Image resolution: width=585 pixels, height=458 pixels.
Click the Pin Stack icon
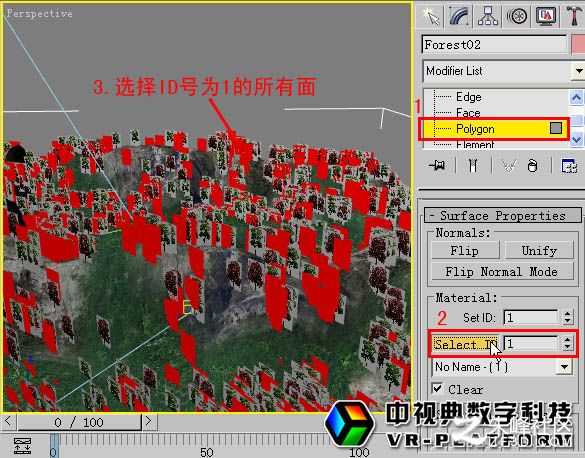click(x=437, y=165)
